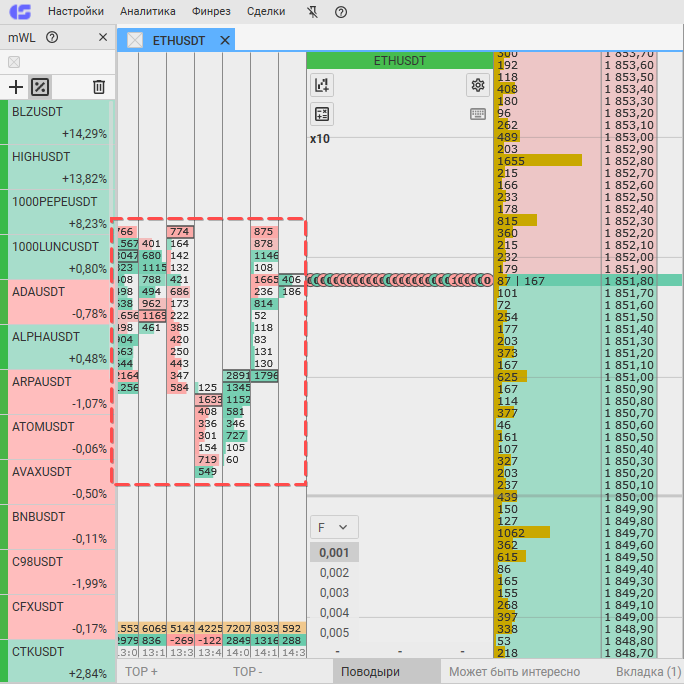Toggle crossed box in ETHUSDT tab
Image resolution: width=684 pixels, height=684 pixels.
pos(135,41)
